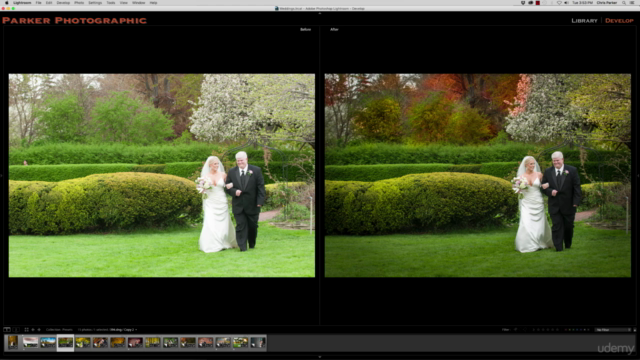Select the highlighted fourth filmstrip thumbnail
Image resolution: width=640 pixels, height=360 pixels.
65,342
